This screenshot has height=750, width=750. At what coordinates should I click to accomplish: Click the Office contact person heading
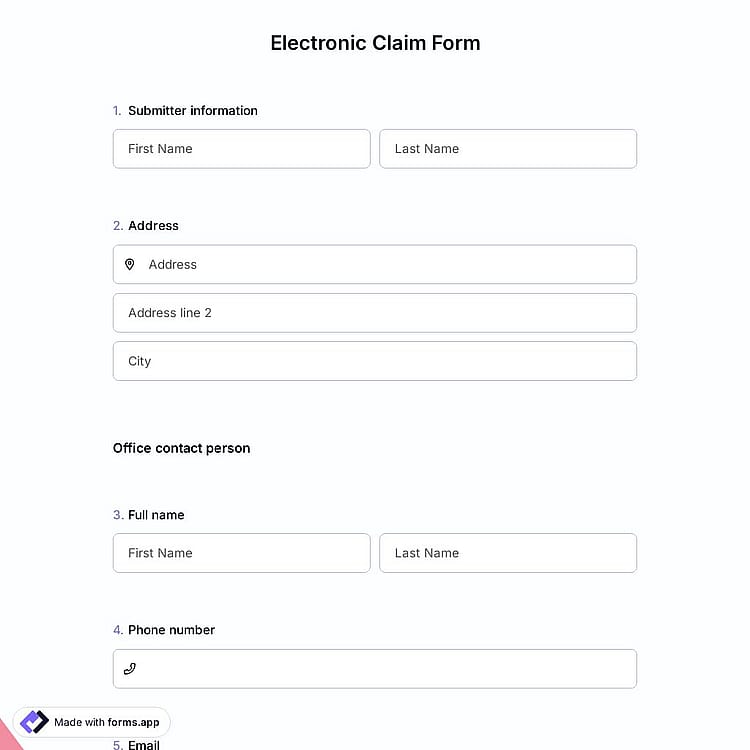point(181,448)
